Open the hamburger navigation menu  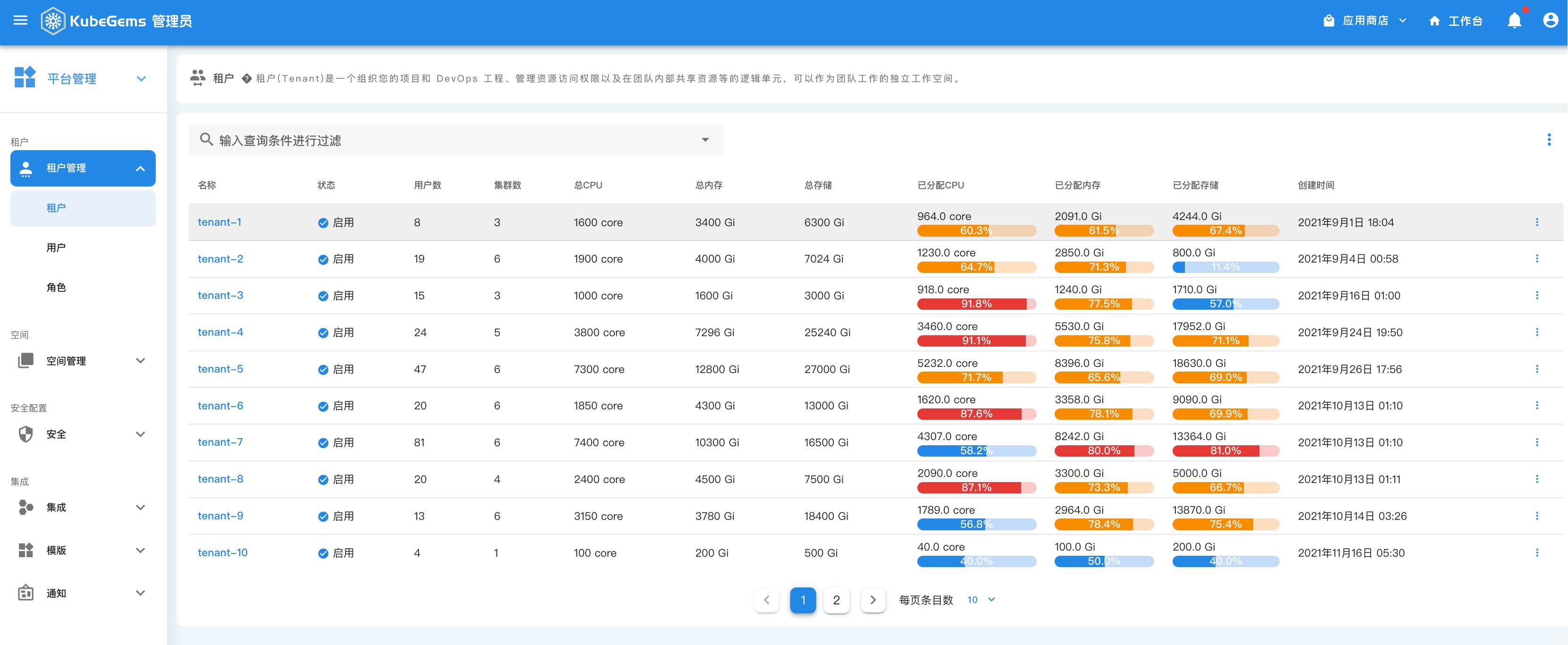pos(21,21)
